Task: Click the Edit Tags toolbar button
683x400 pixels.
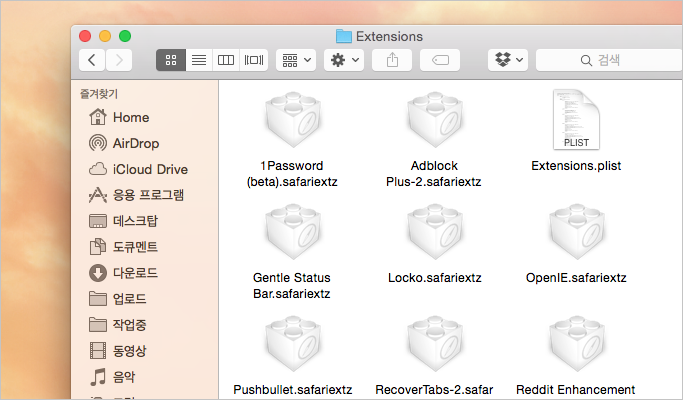Action: tap(440, 60)
